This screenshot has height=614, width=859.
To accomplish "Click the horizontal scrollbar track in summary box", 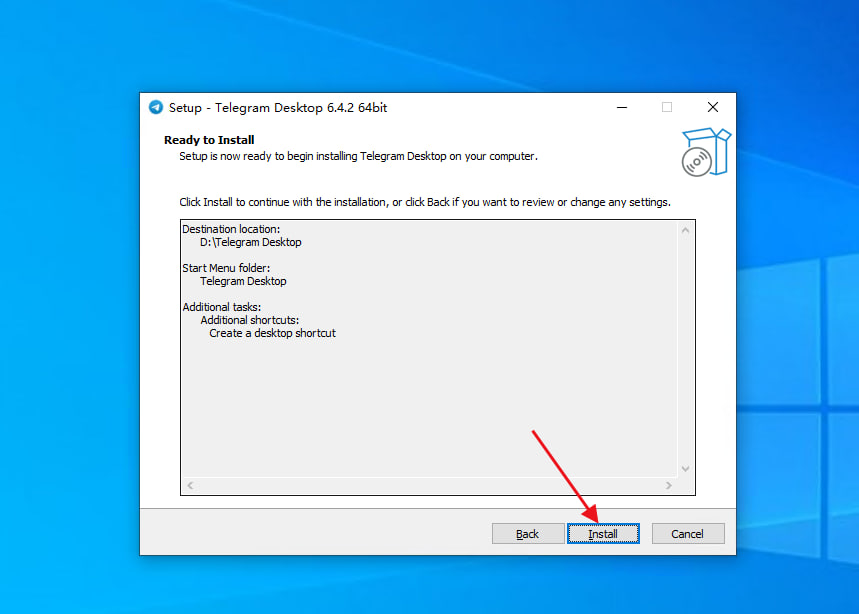I will 430,485.
